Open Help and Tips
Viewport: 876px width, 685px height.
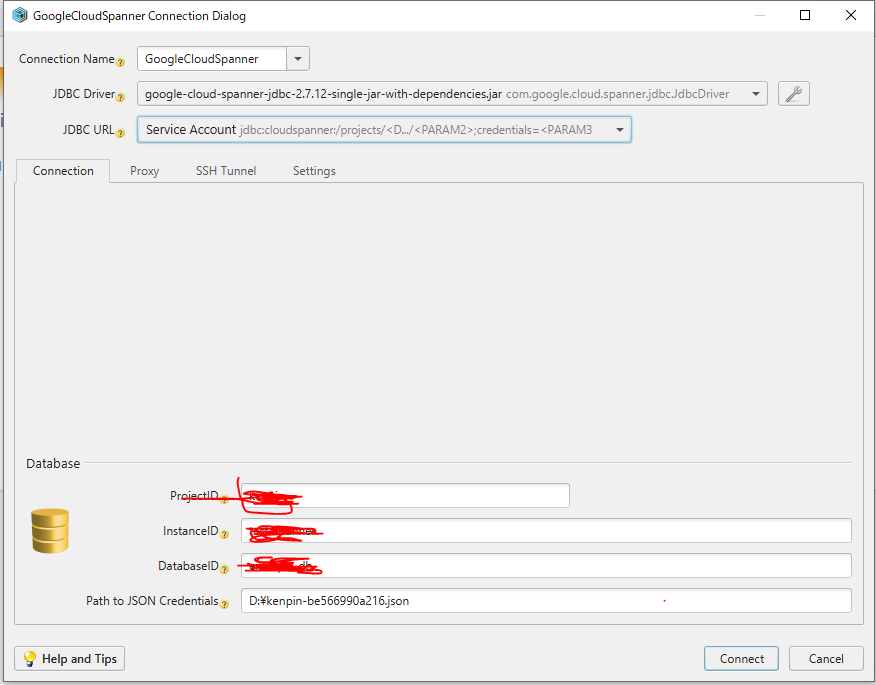[x=69, y=658]
